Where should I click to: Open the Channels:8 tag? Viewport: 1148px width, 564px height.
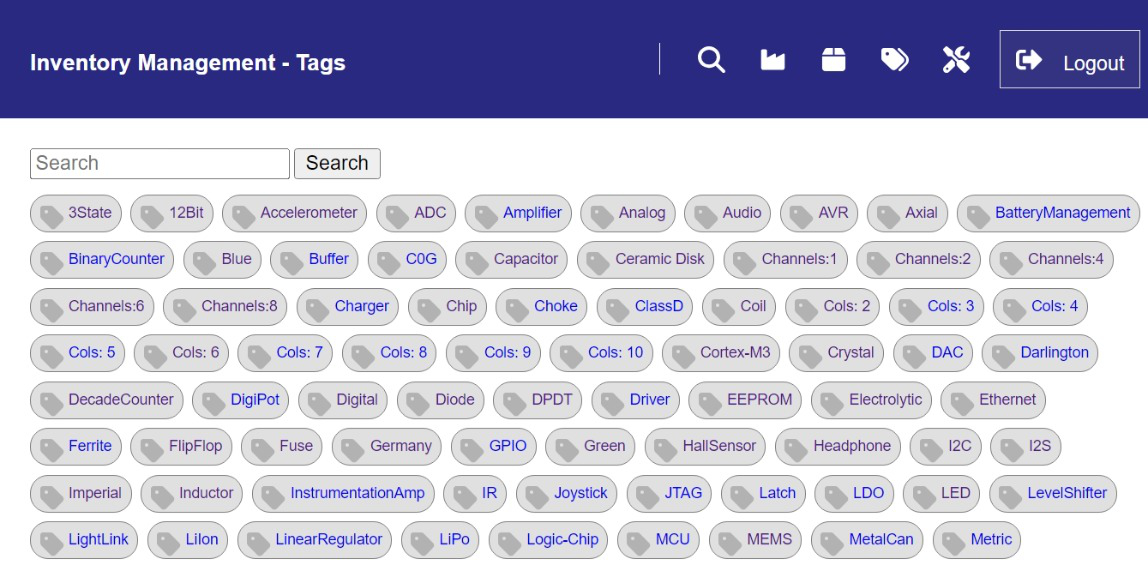225,306
